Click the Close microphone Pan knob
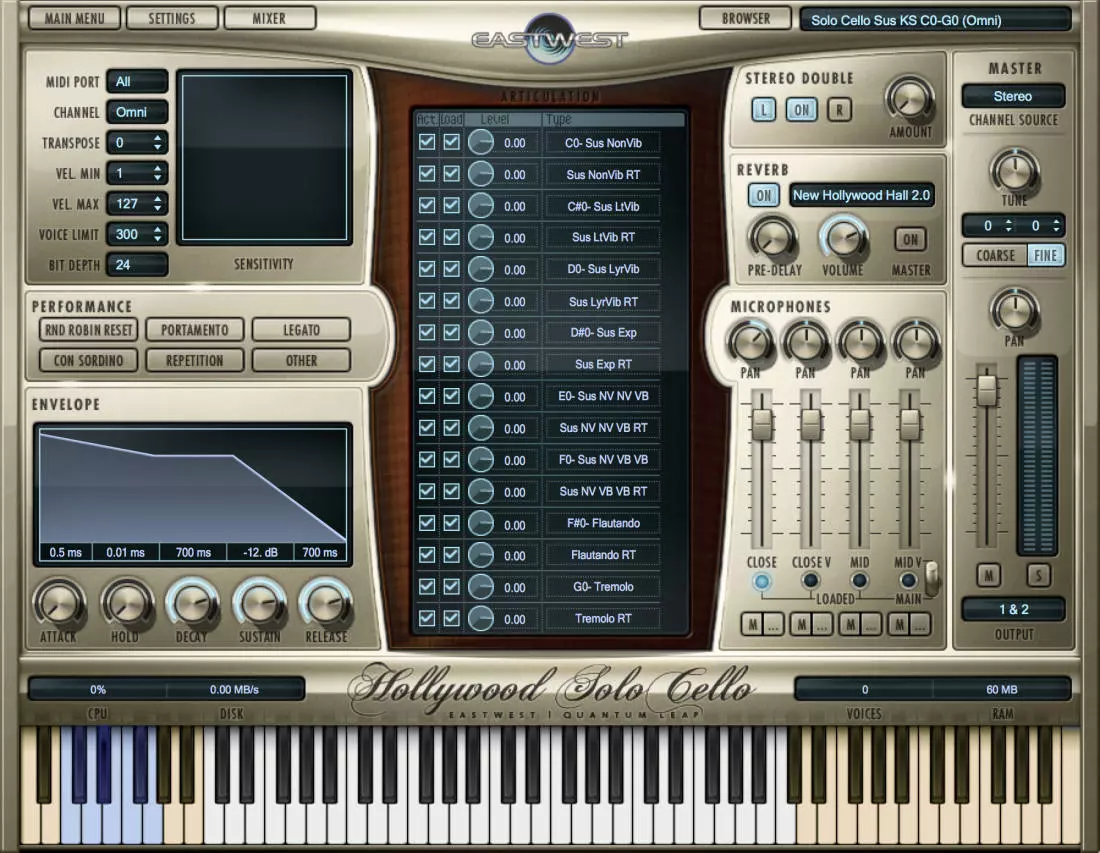The height and width of the screenshot is (853, 1100). (751, 342)
